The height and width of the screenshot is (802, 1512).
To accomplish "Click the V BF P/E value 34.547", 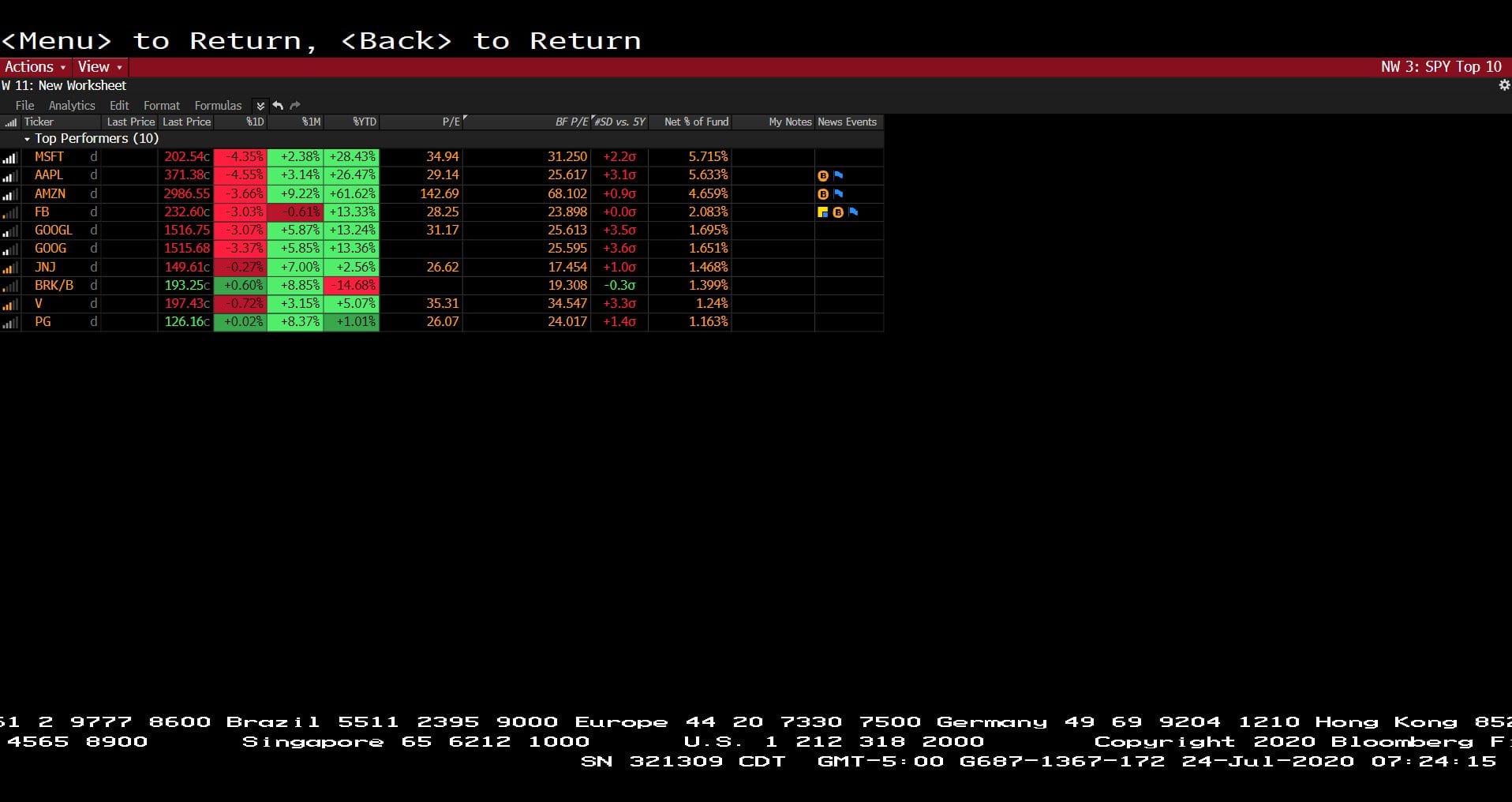I will 567,304.
